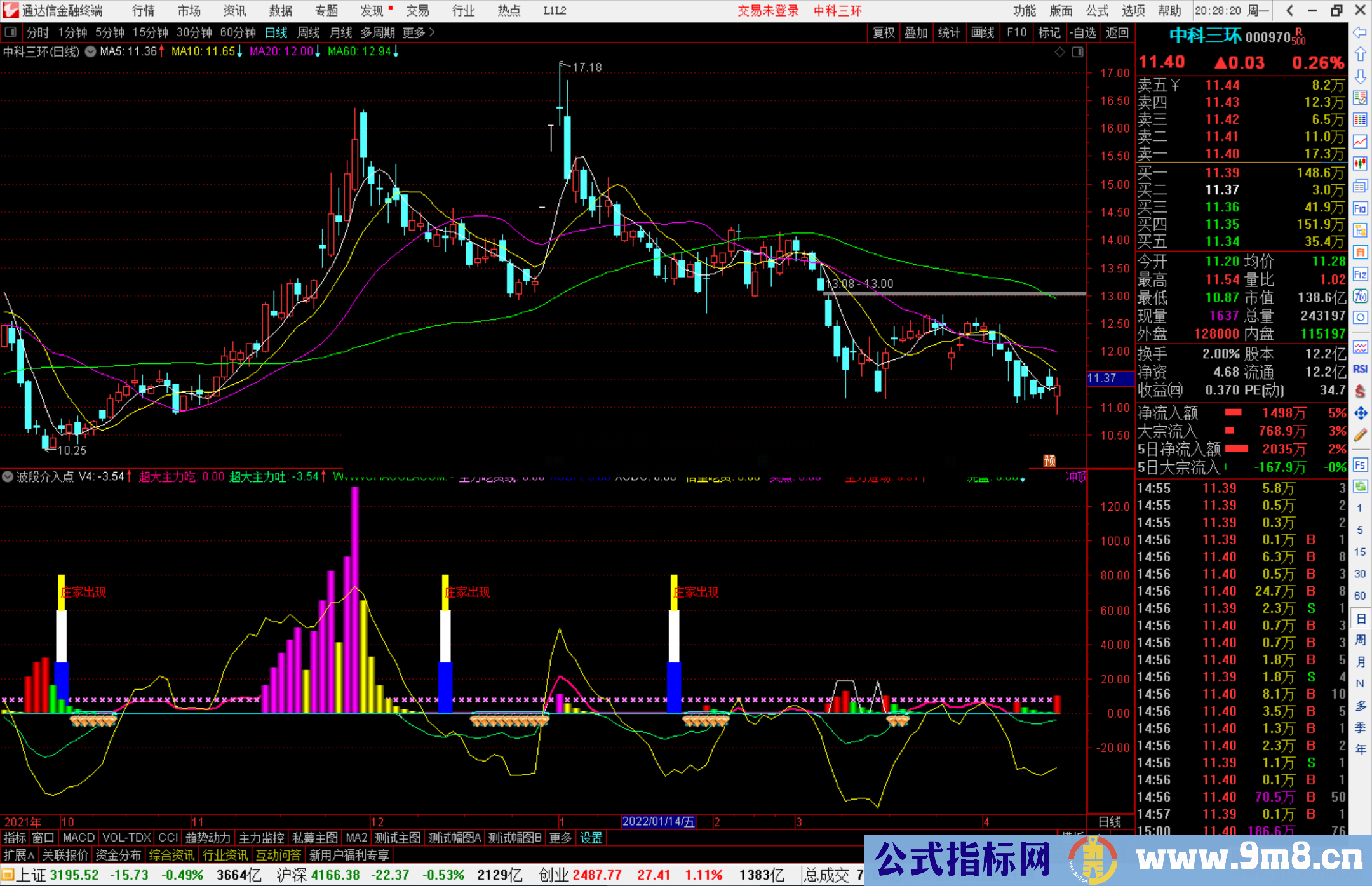The width and height of the screenshot is (1372, 886).
Task: Open the F12 quick trade sidebar icon
Action: [1360, 270]
